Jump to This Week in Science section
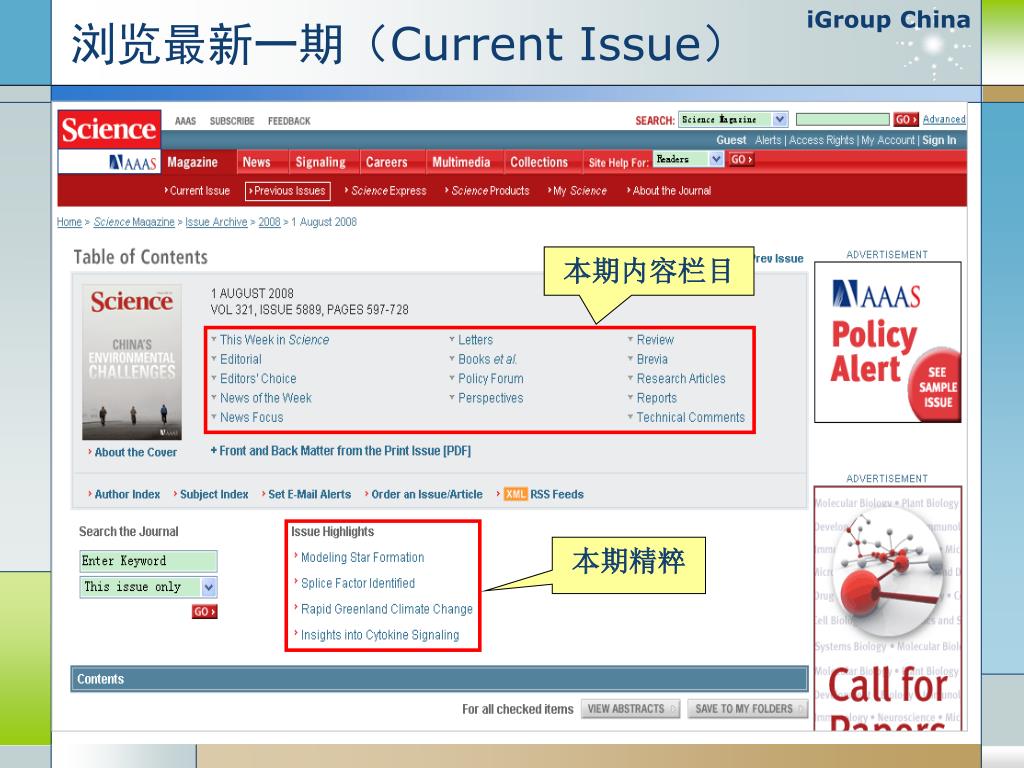 tap(274, 340)
